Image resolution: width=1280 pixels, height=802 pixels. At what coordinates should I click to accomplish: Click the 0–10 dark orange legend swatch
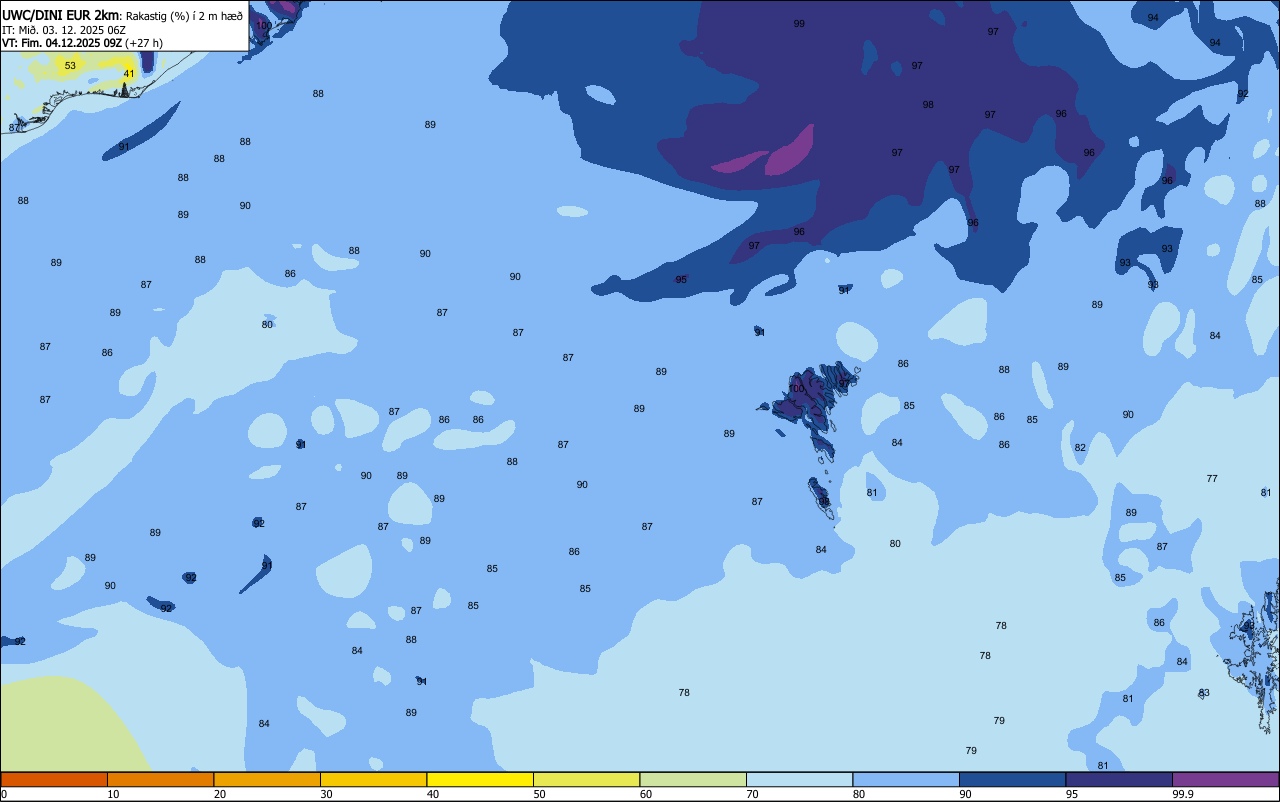pos(54,779)
